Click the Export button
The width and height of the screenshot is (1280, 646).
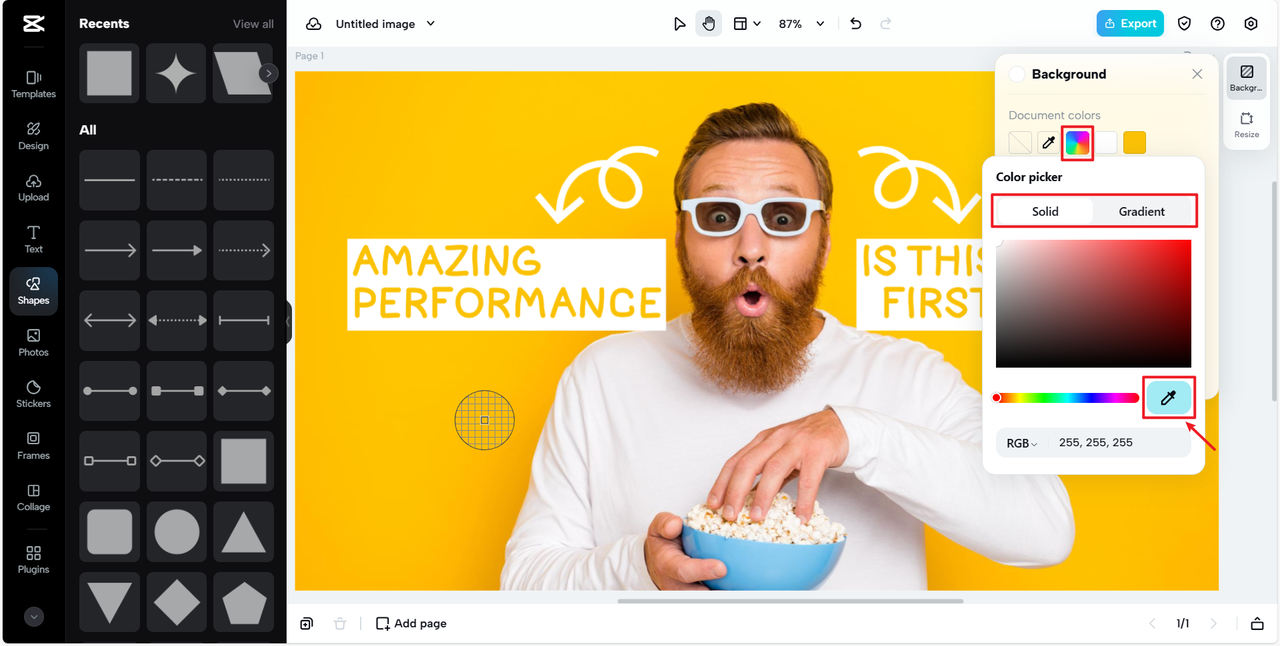1130,24
